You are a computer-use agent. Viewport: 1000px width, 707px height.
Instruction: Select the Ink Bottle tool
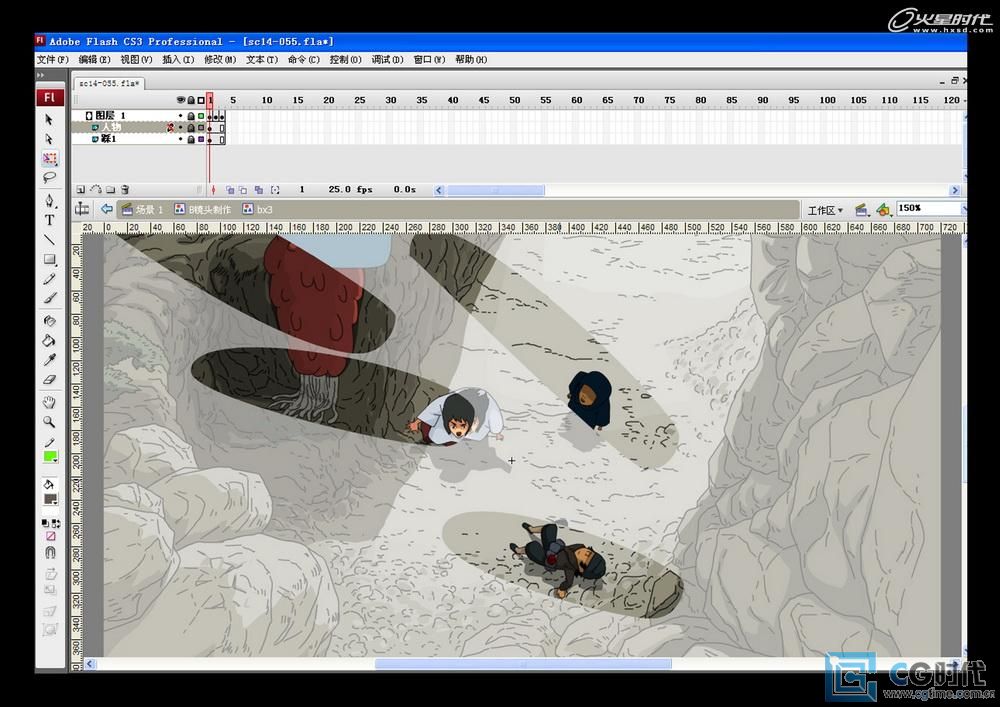pos(49,321)
